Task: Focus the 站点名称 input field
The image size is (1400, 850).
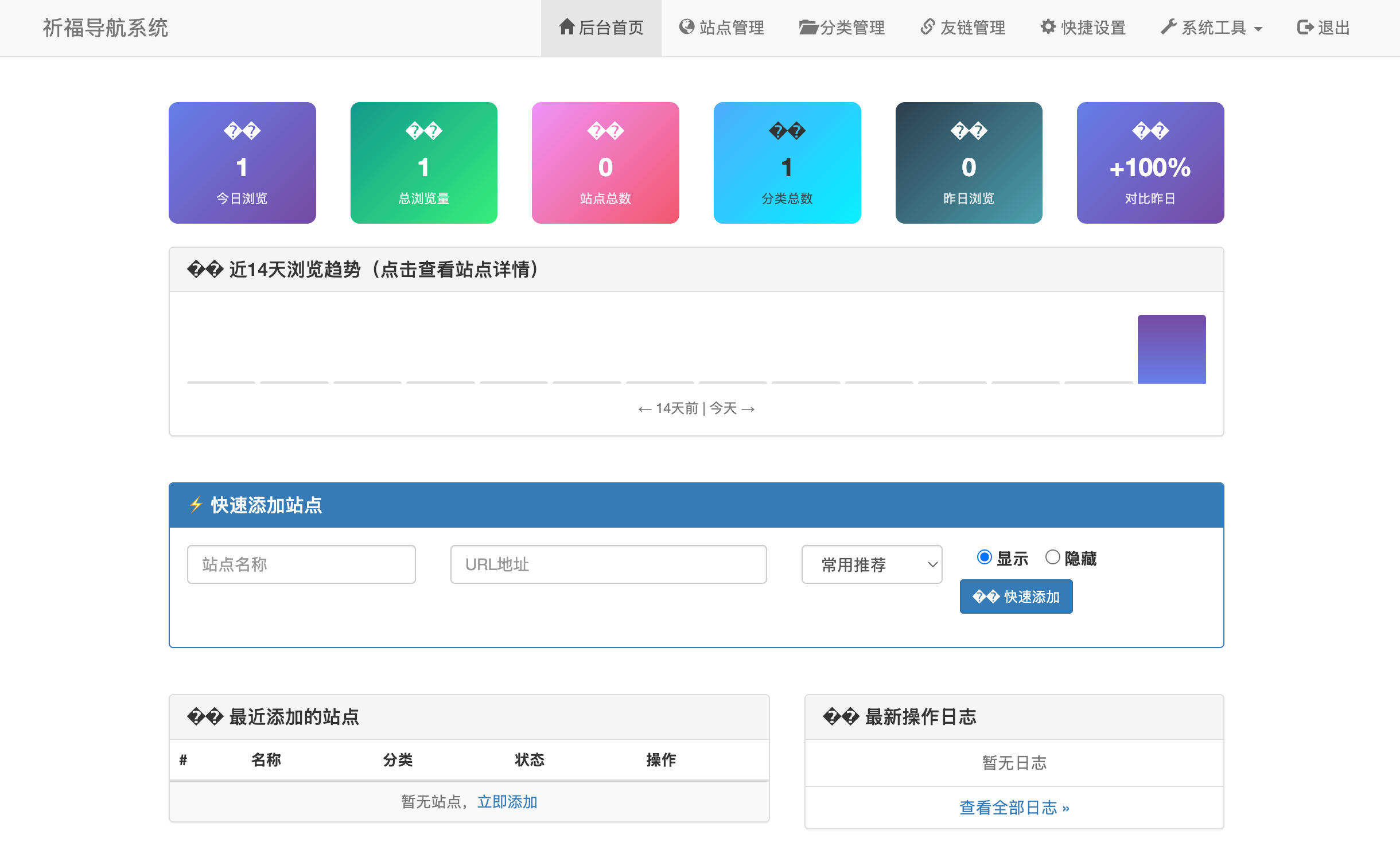Action: point(301,564)
